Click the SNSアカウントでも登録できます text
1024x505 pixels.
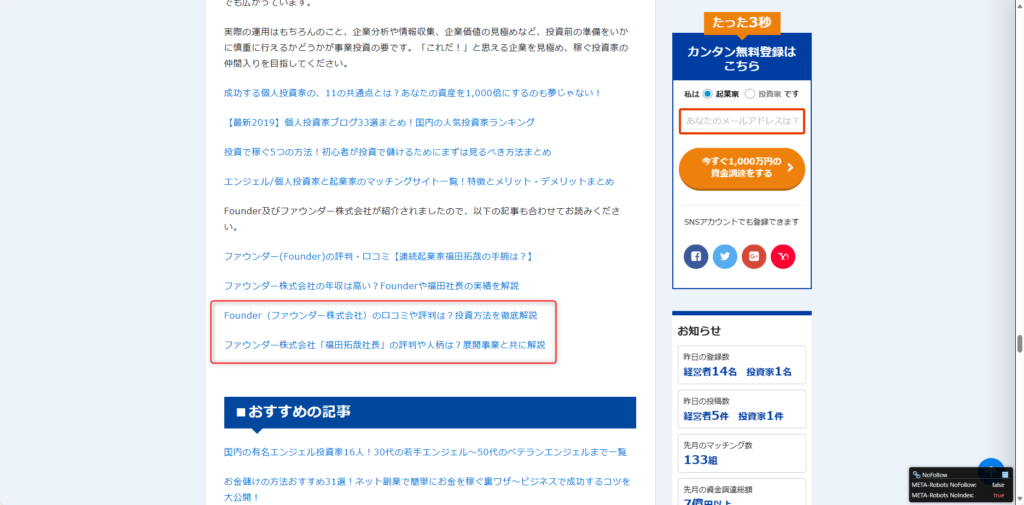(742, 222)
